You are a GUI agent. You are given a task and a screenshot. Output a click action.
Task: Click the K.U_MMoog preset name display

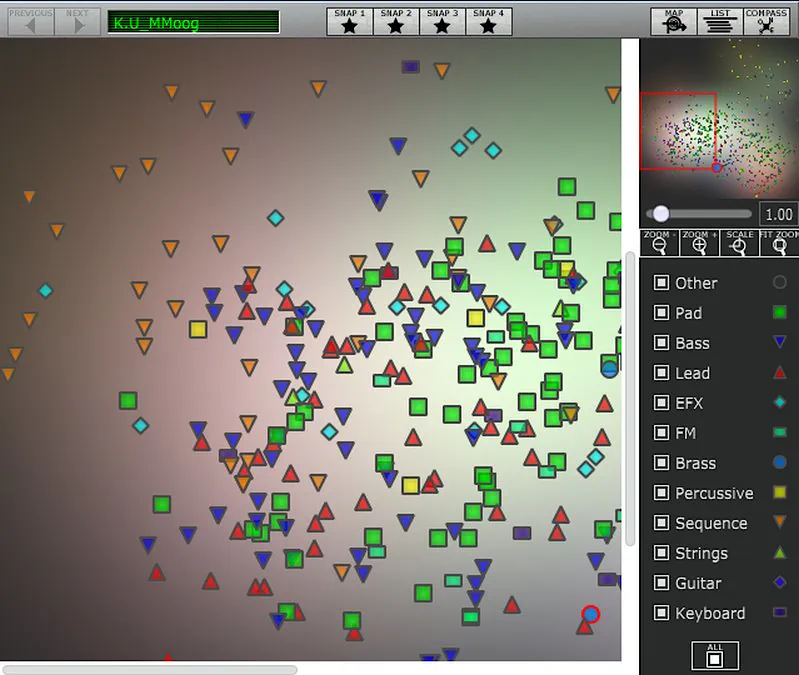pyautogui.click(x=193, y=22)
